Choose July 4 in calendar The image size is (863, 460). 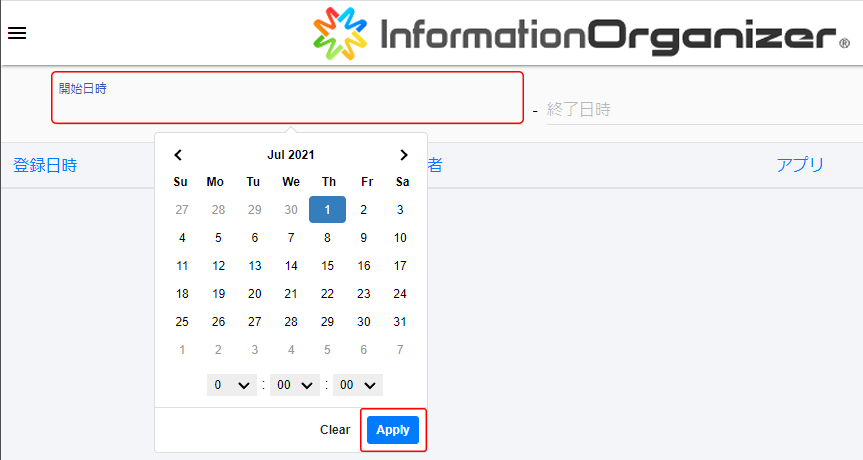coord(182,238)
